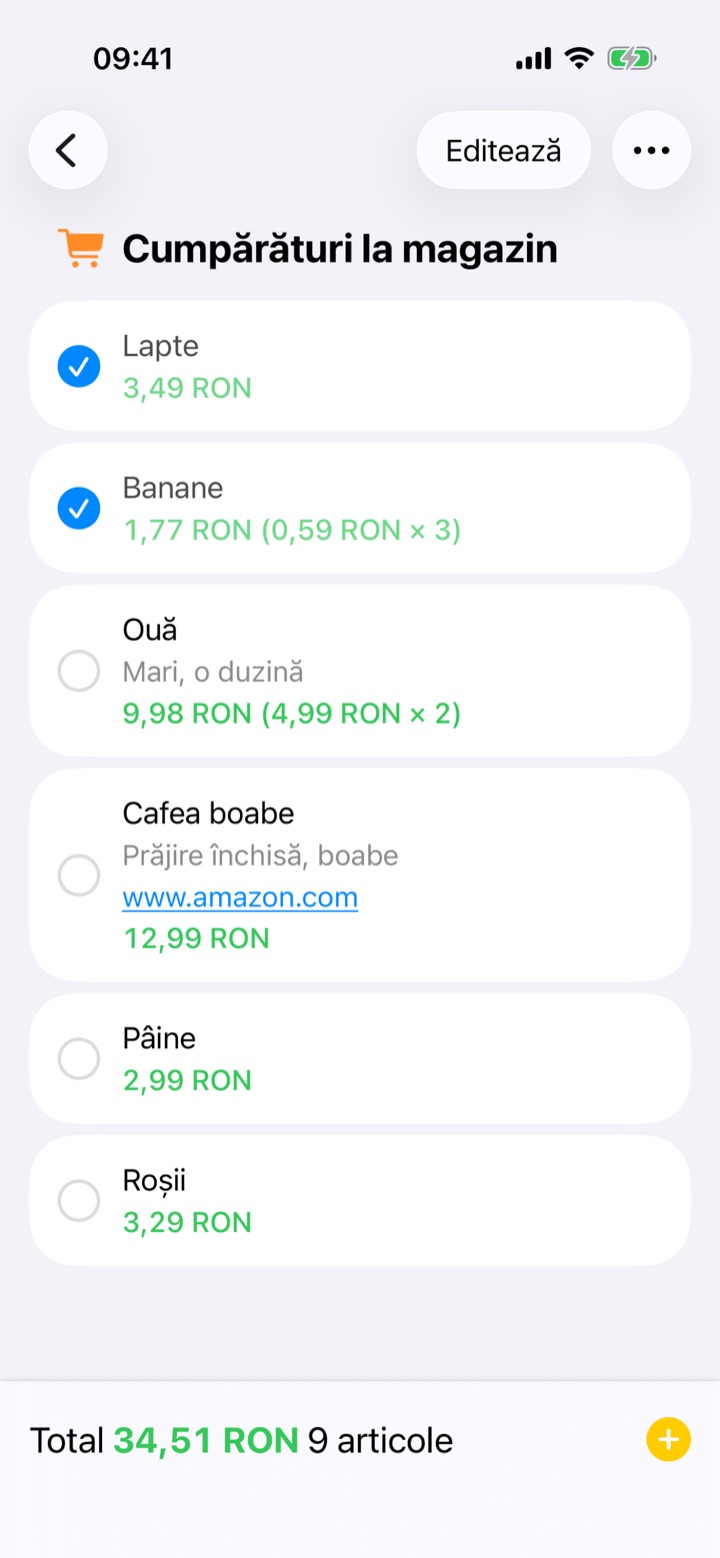This screenshot has width=720, height=1558.
Task: Tap the yellow plus add item button
Action: pyautogui.click(x=668, y=1440)
